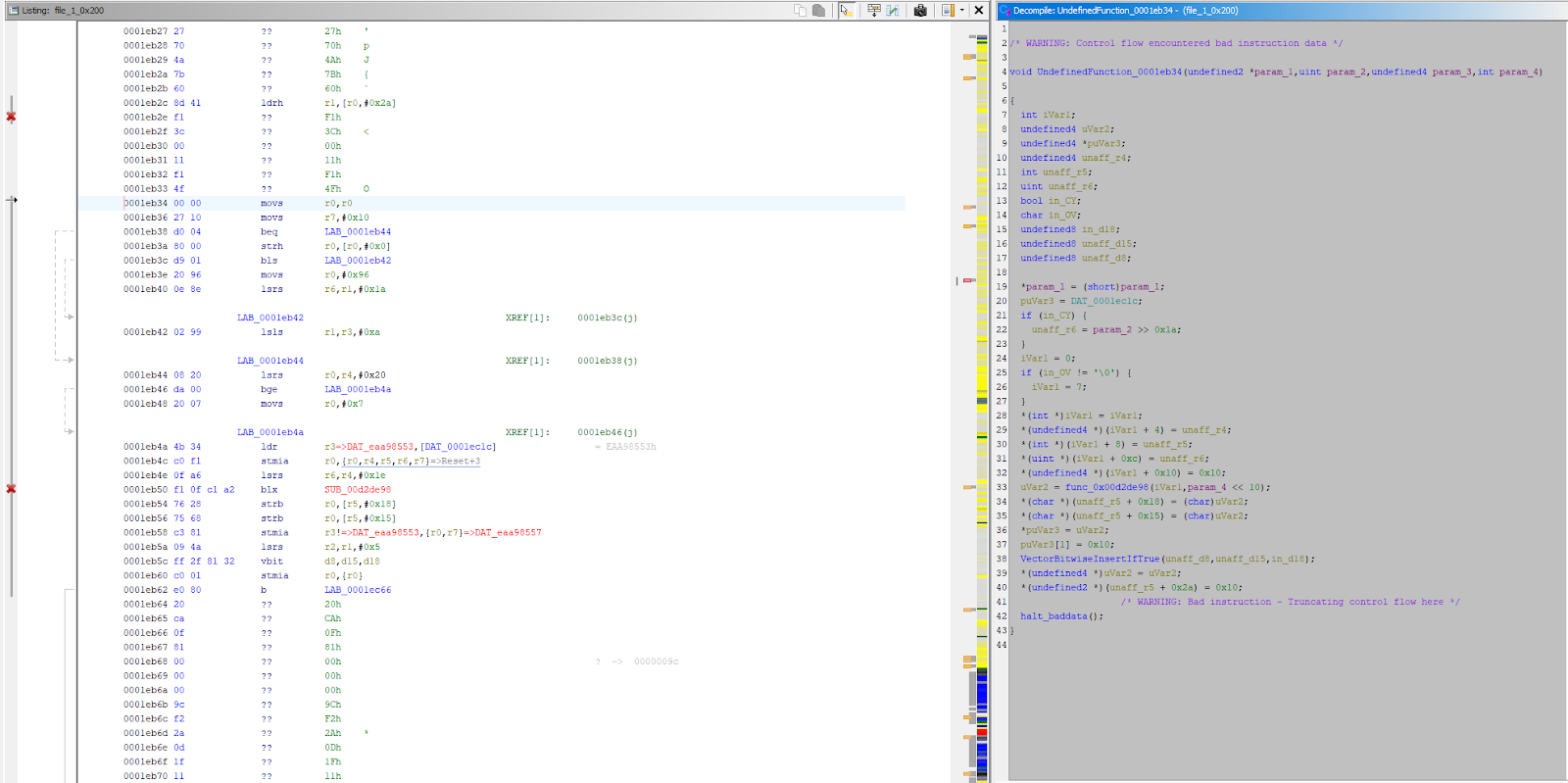Toggle the overview margin display icon
This screenshot has height=783, width=1568.
click(x=948, y=10)
